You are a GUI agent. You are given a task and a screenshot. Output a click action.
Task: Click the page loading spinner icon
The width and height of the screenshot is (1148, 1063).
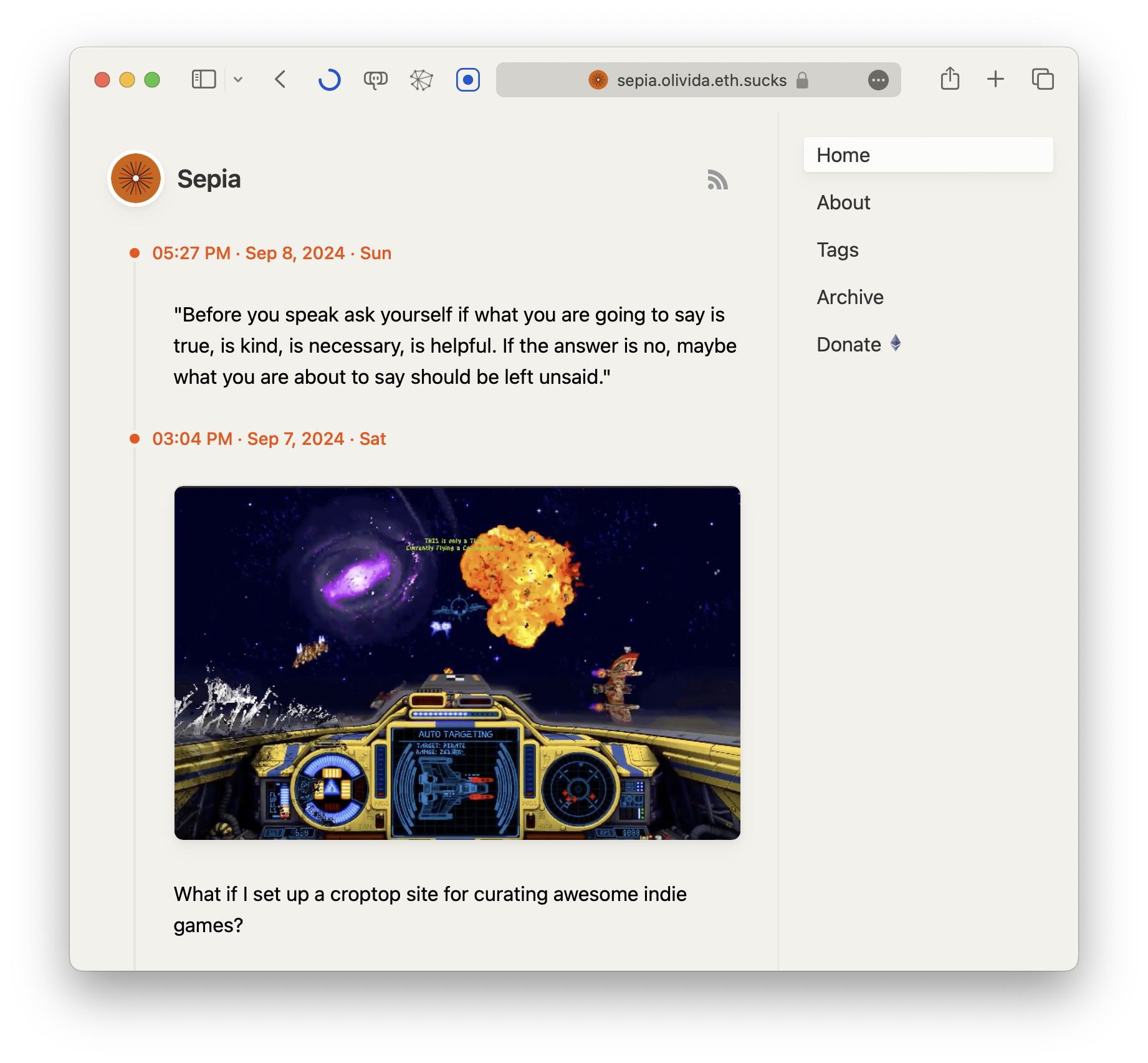[329, 80]
